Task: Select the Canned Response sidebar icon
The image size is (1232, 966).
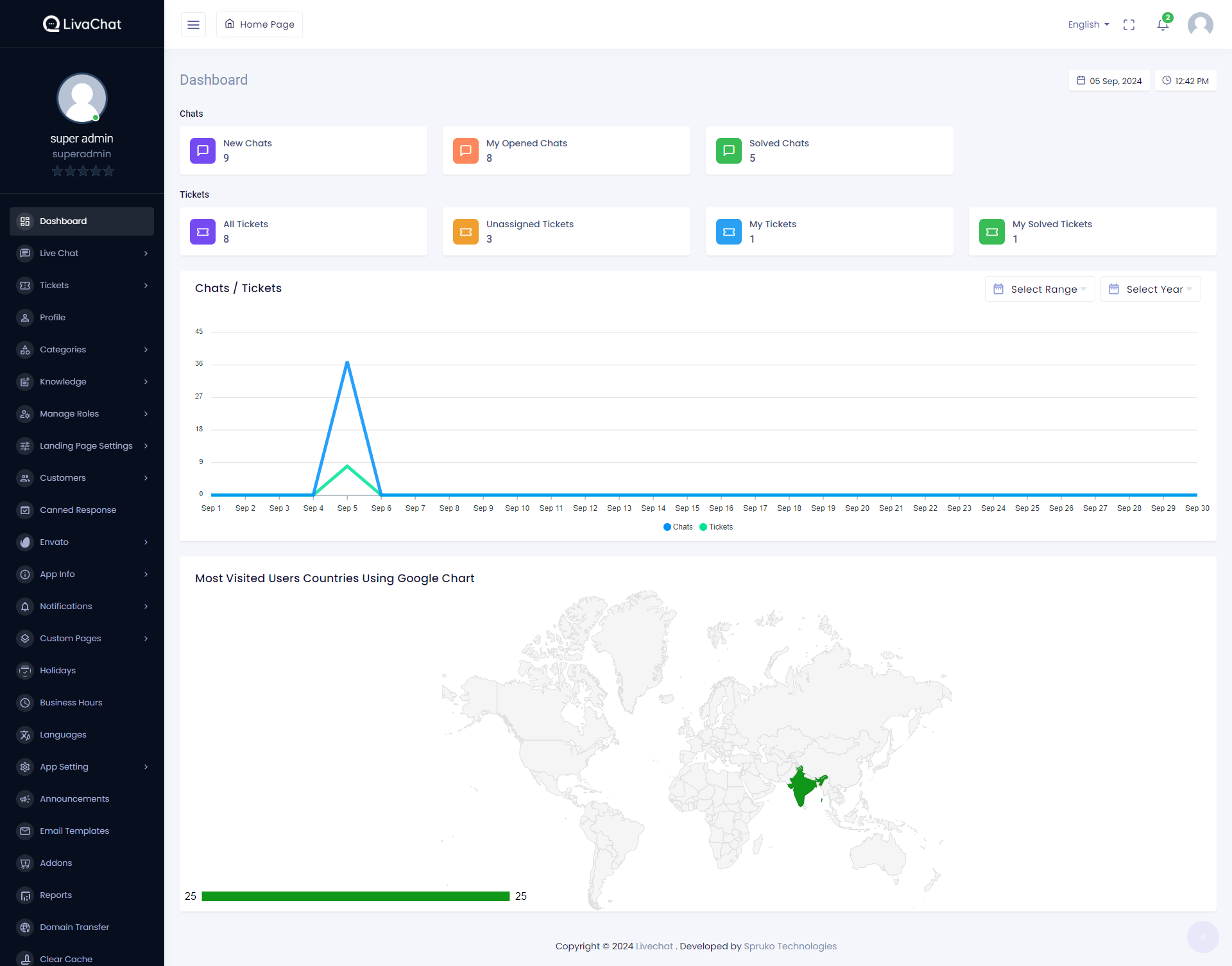Action: coord(24,510)
